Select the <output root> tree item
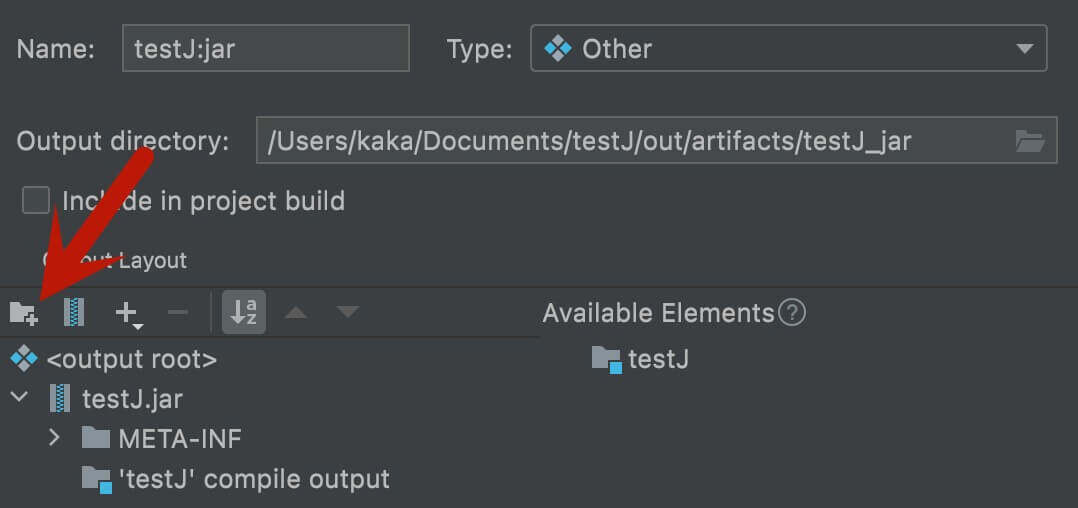1078x508 pixels. 131,358
